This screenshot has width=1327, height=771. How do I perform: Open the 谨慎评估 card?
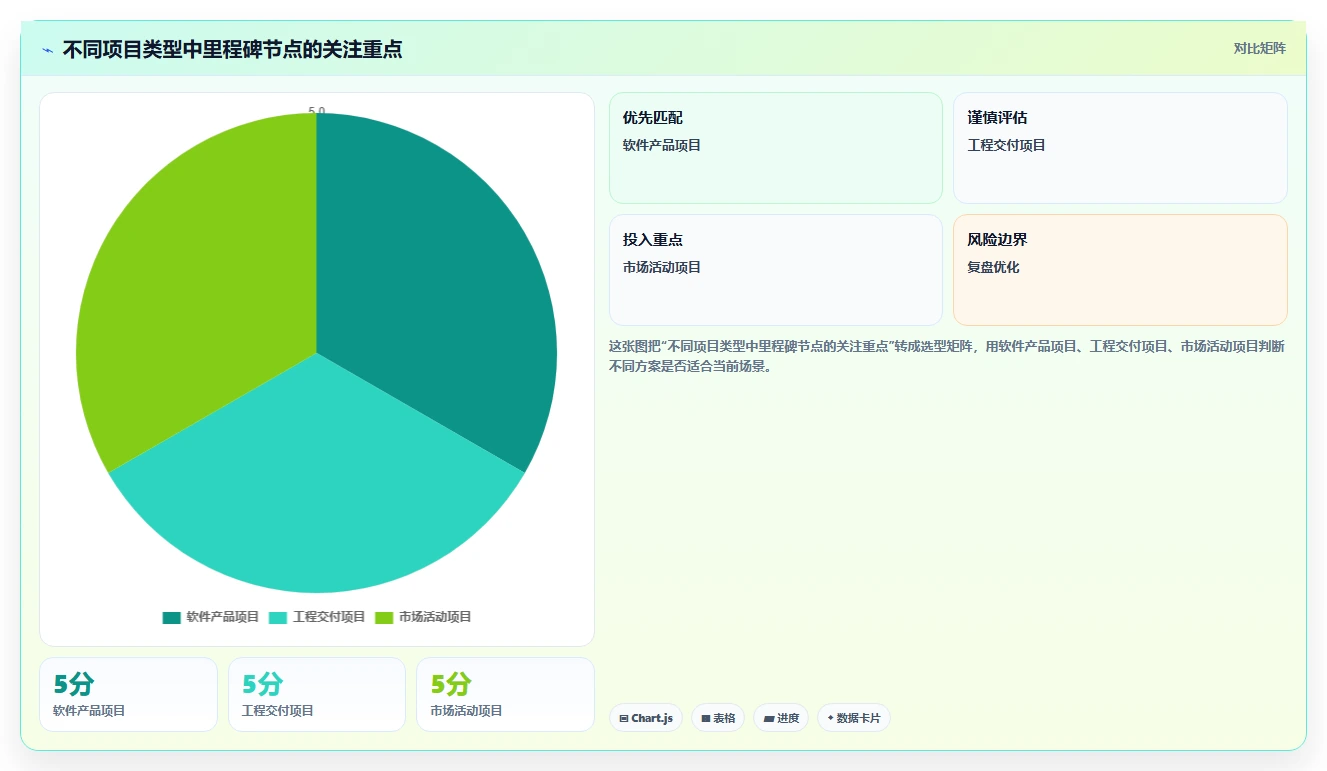(1120, 148)
